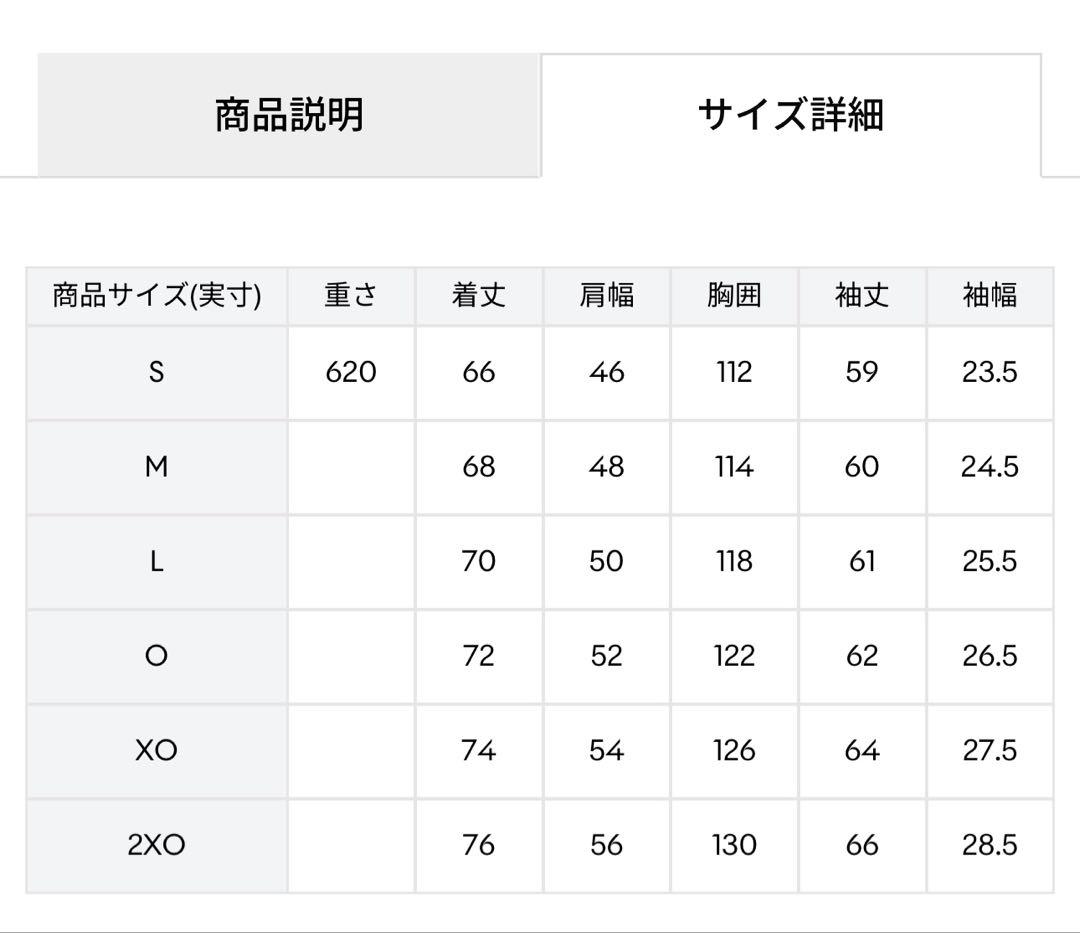Click the 着丈 column header
Viewport: 1080px width, 933px height.
[479, 296]
